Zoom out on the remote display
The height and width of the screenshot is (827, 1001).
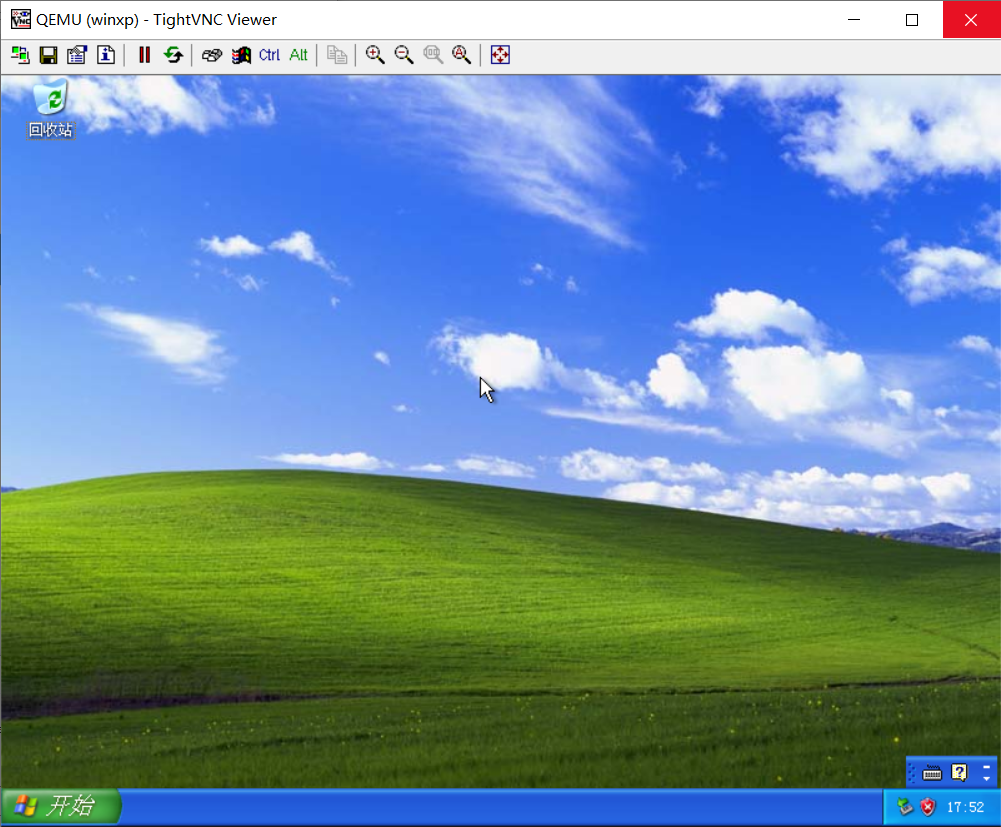coord(403,55)
